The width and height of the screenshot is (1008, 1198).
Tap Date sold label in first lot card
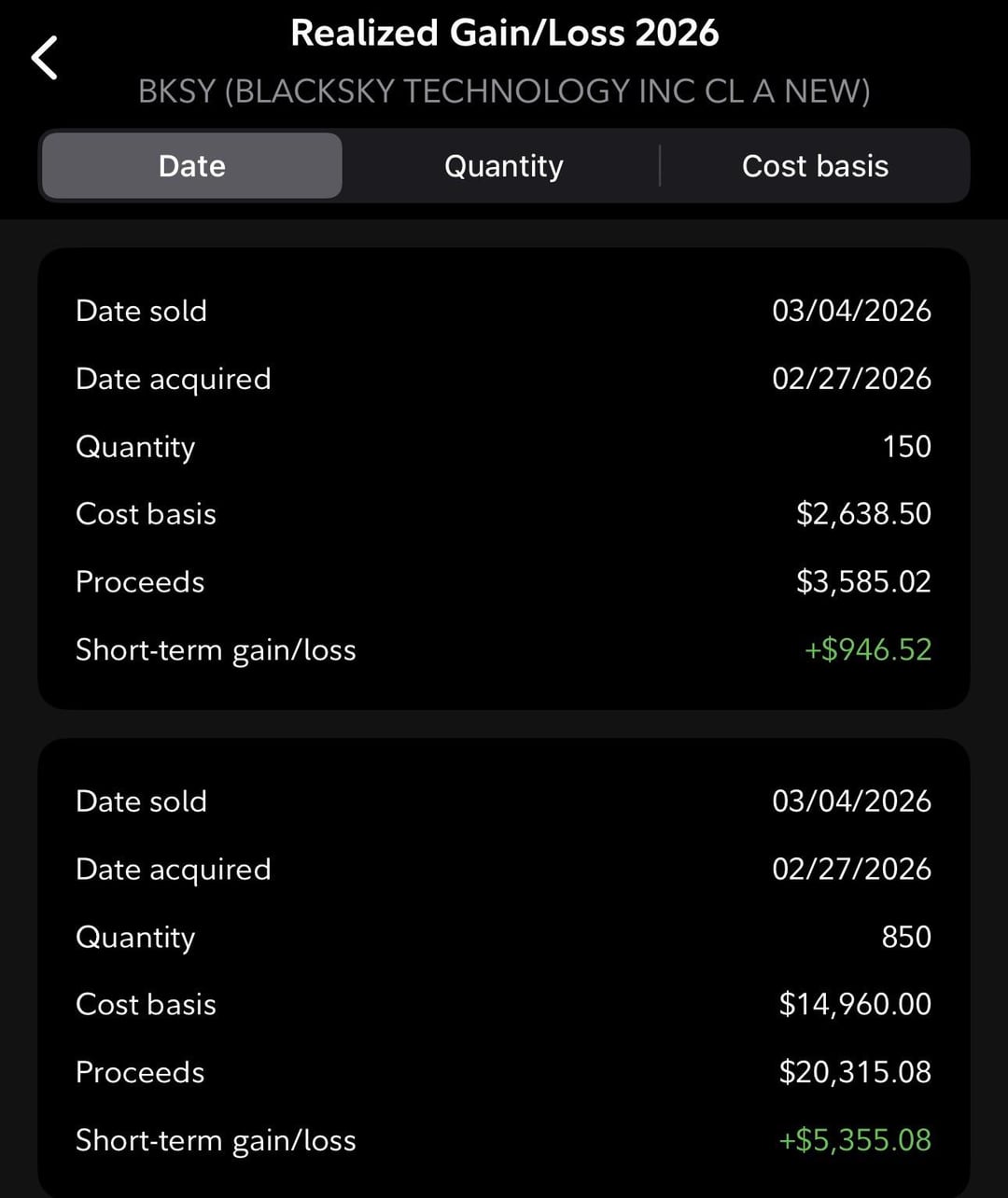(x=141, y=311)
